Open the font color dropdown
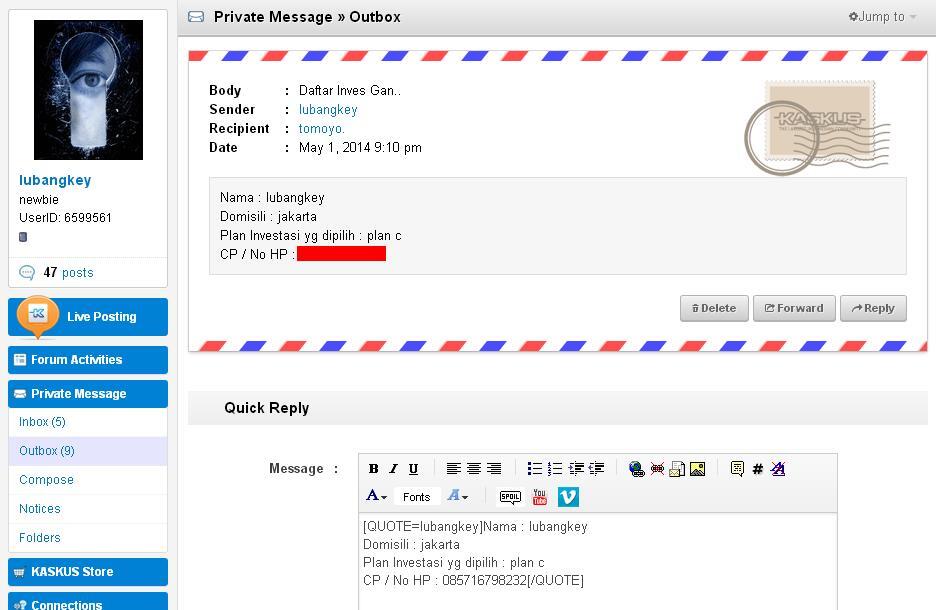 tap(377, 496)
